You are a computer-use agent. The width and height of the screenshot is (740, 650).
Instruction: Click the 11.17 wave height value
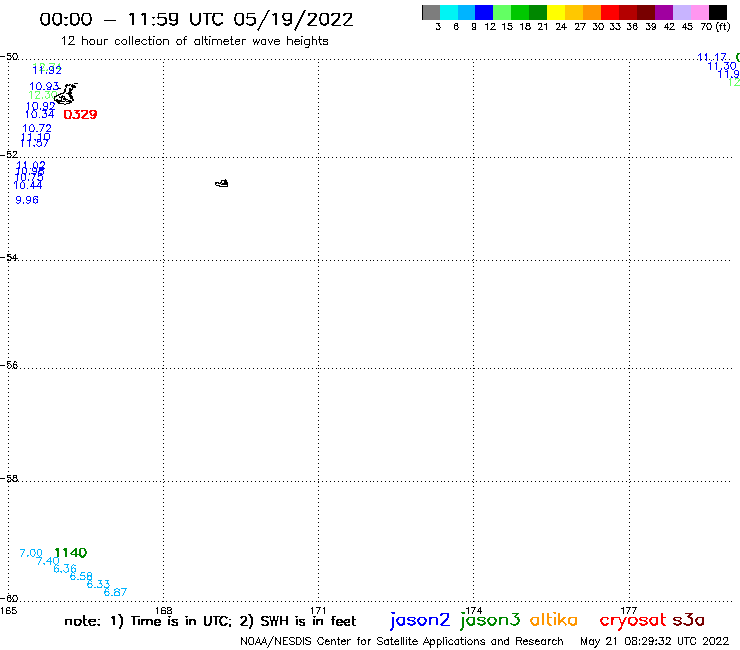point(712,57)
